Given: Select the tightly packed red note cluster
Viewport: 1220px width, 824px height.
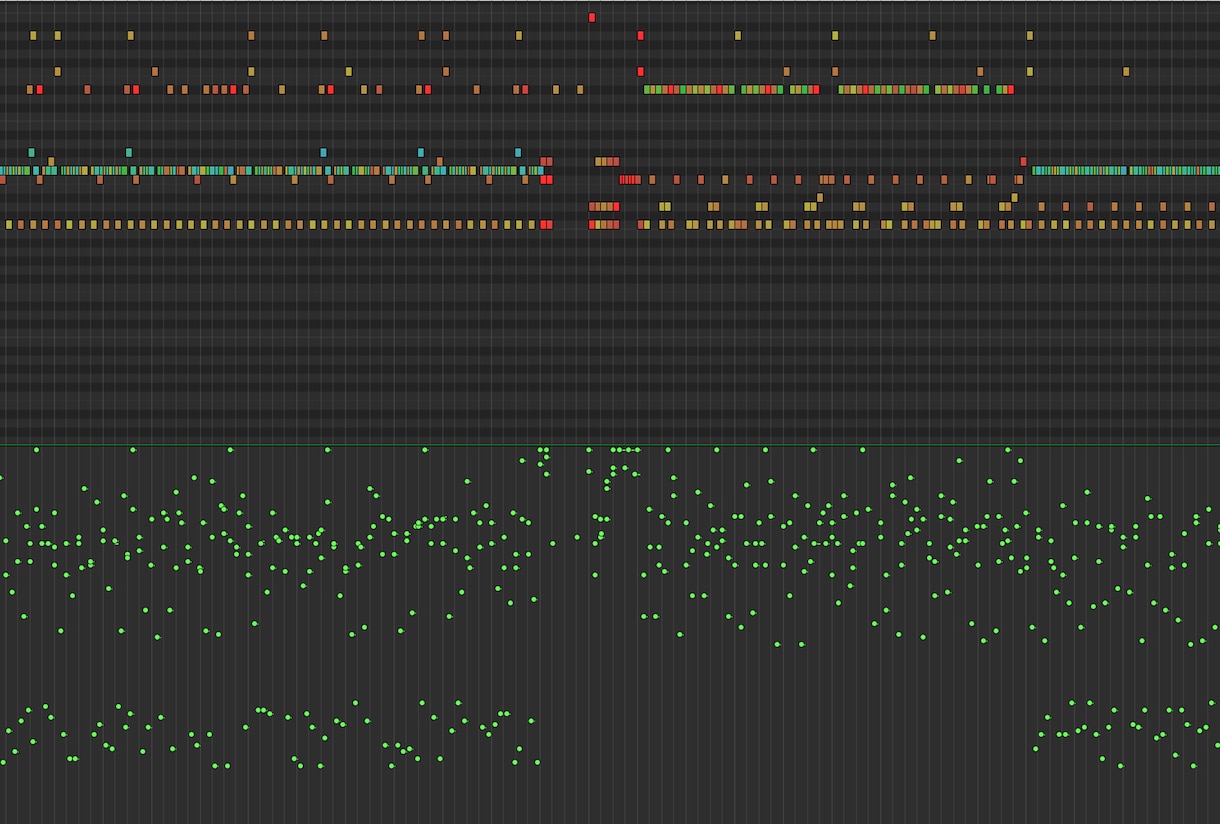Looking at the screenshot, I should click(630, 179).
